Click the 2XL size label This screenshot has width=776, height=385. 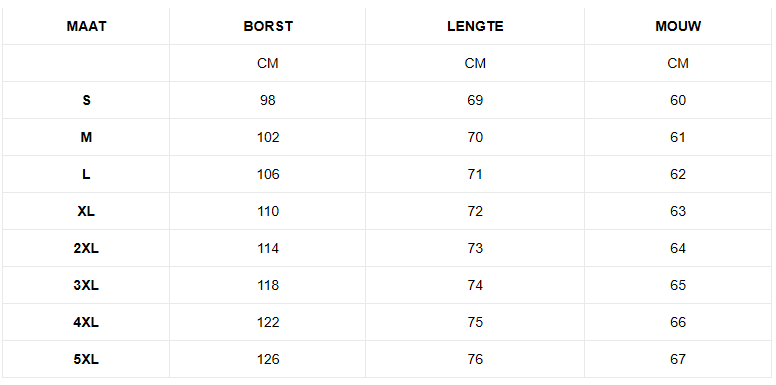86,248
